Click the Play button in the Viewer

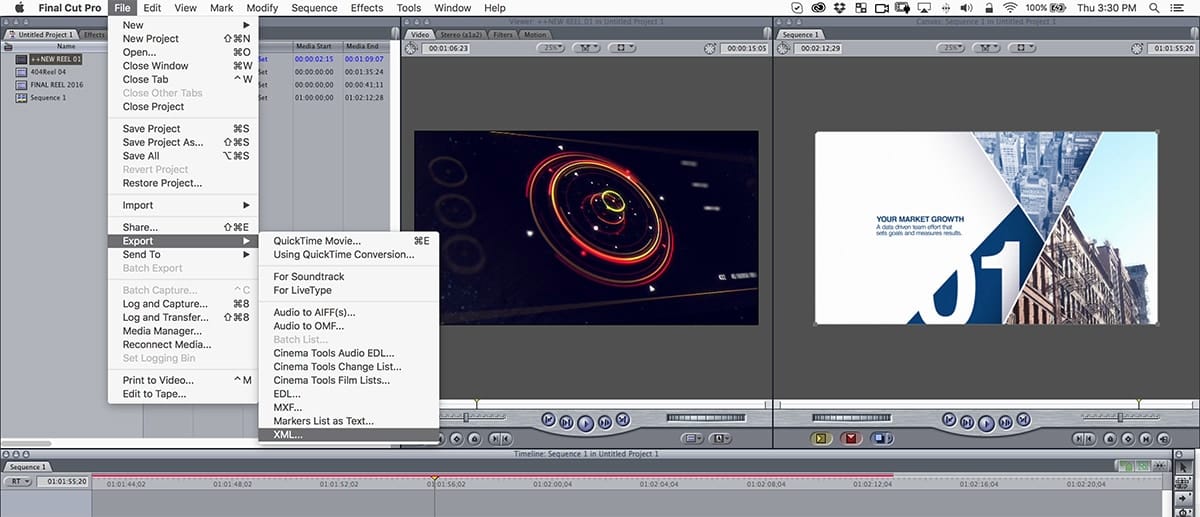pyautogui.click(x=586, y=421)
